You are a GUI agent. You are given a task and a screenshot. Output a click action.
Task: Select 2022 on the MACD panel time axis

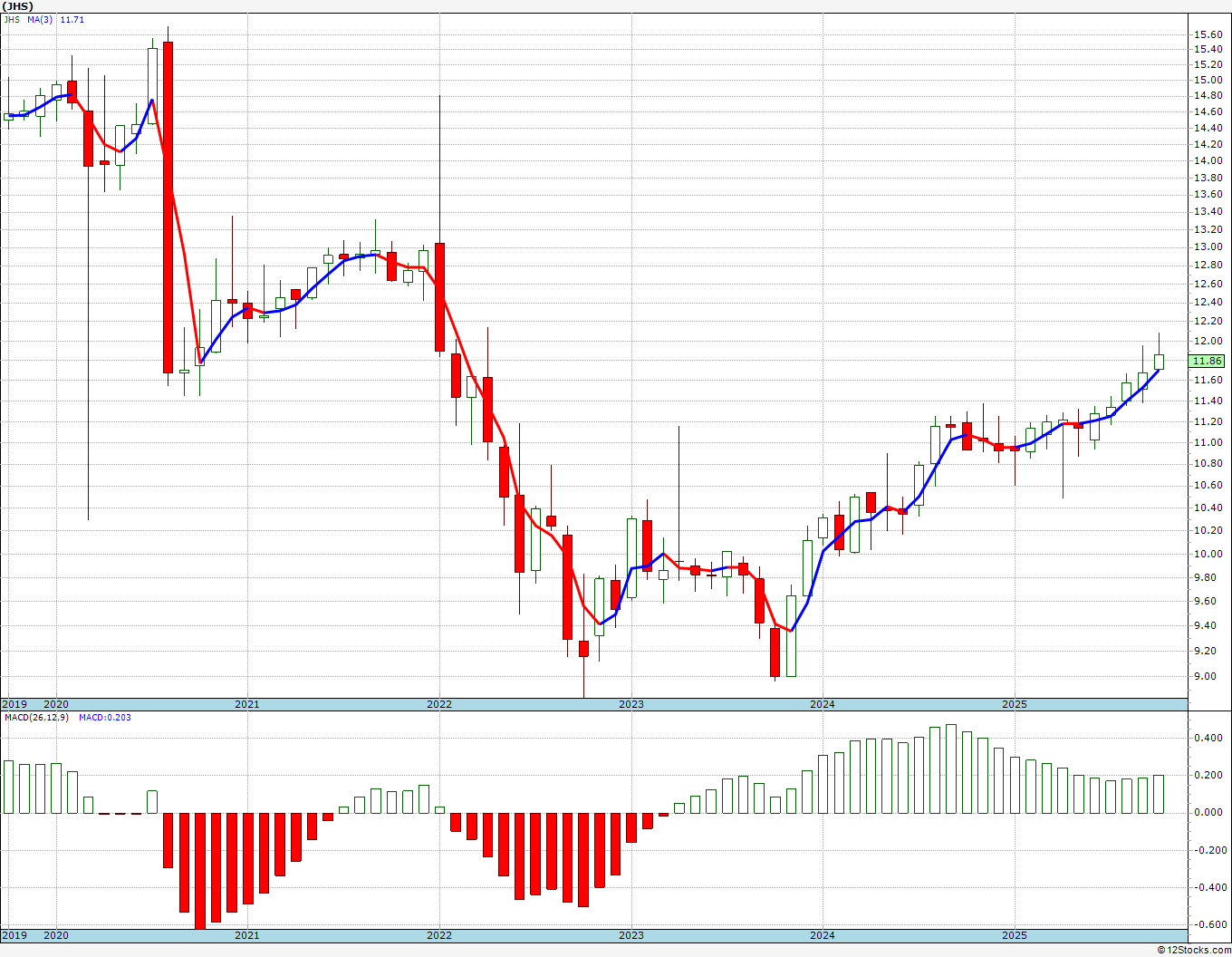(439, 935)
